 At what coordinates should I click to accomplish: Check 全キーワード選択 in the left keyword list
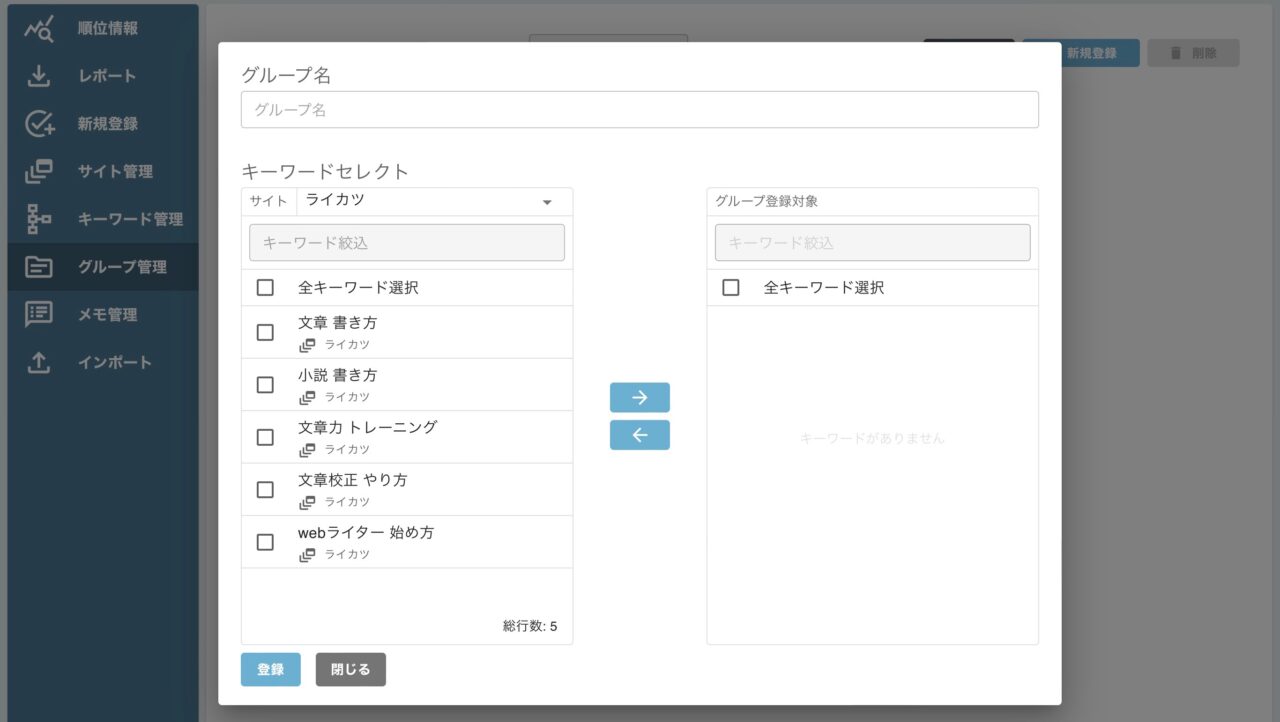(x=265, y=288)
